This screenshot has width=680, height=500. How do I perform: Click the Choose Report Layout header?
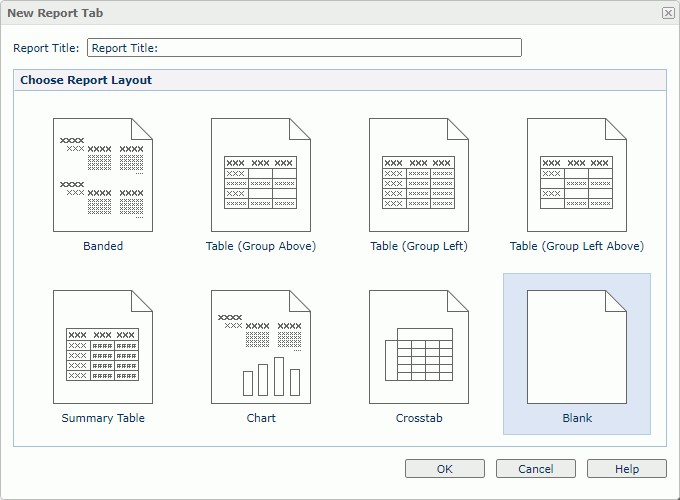click(x=86, y=80)
